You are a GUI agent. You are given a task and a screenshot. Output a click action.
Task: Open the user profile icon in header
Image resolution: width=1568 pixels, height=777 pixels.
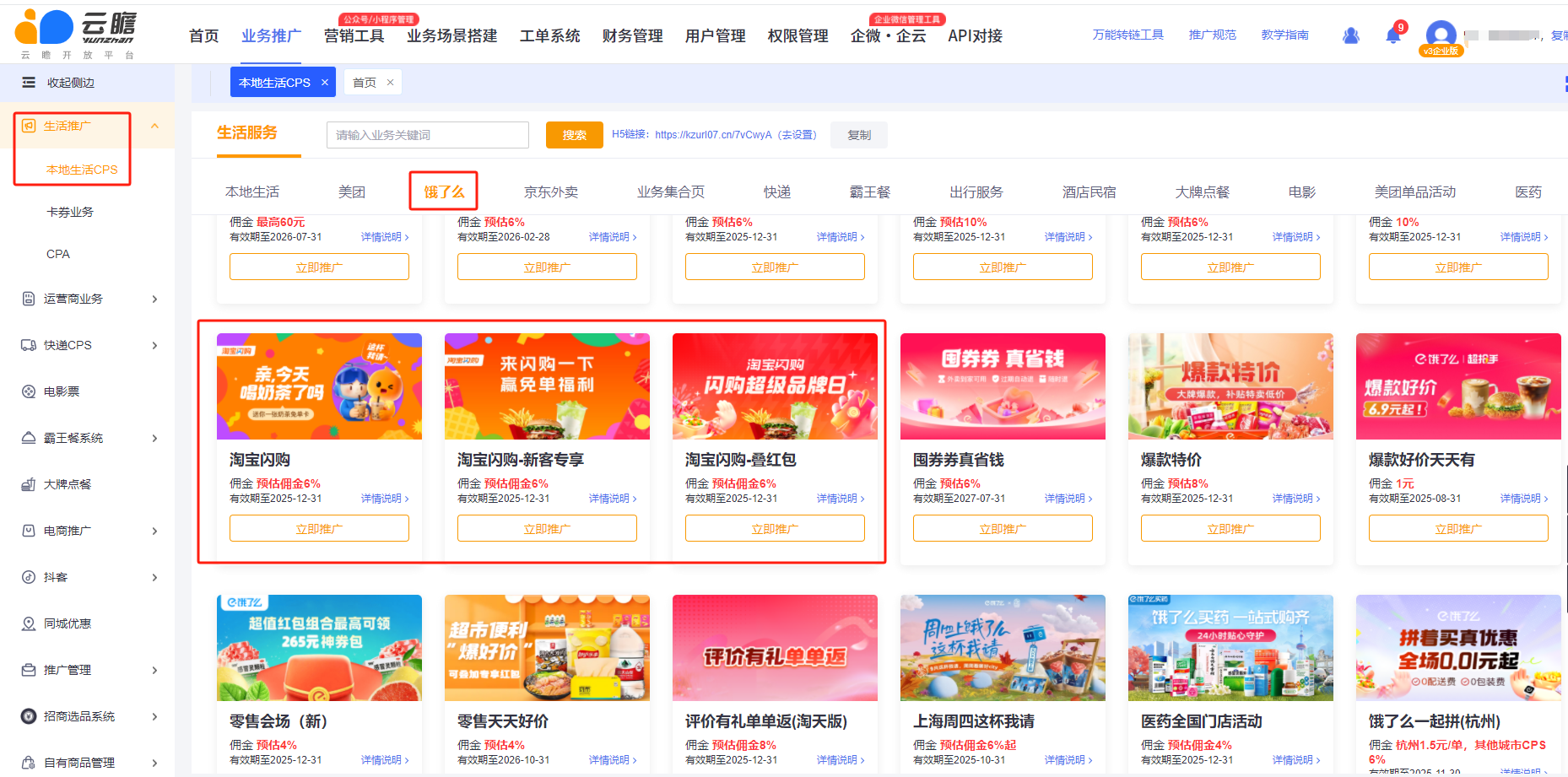pos(1351,35)
